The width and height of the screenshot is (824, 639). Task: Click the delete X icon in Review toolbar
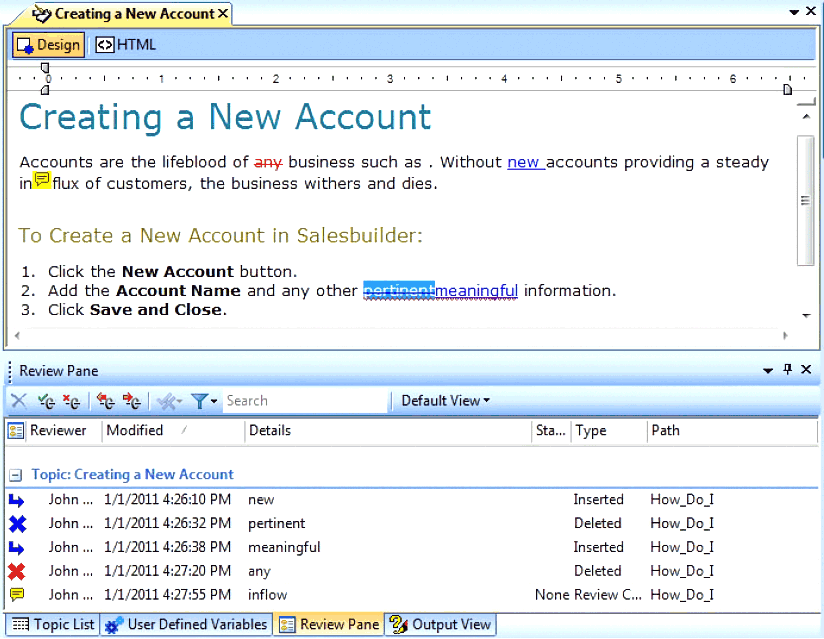click(x=18, y=401)
